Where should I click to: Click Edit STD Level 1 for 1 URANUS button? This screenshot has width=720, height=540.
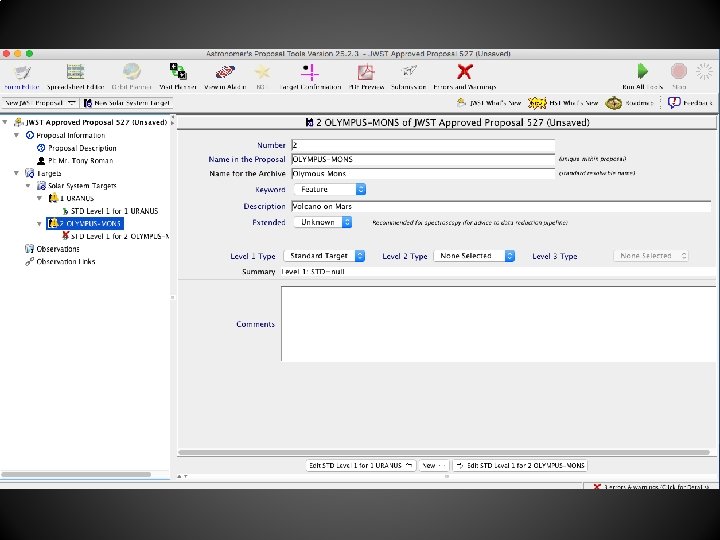coord(360,465)
